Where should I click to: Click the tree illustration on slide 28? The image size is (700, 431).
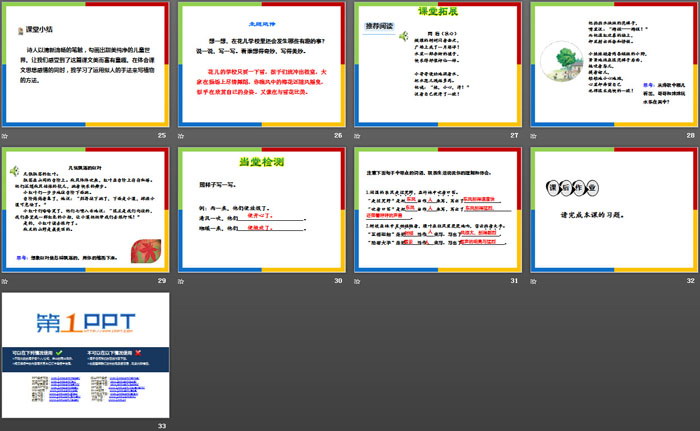click(562, 62)
